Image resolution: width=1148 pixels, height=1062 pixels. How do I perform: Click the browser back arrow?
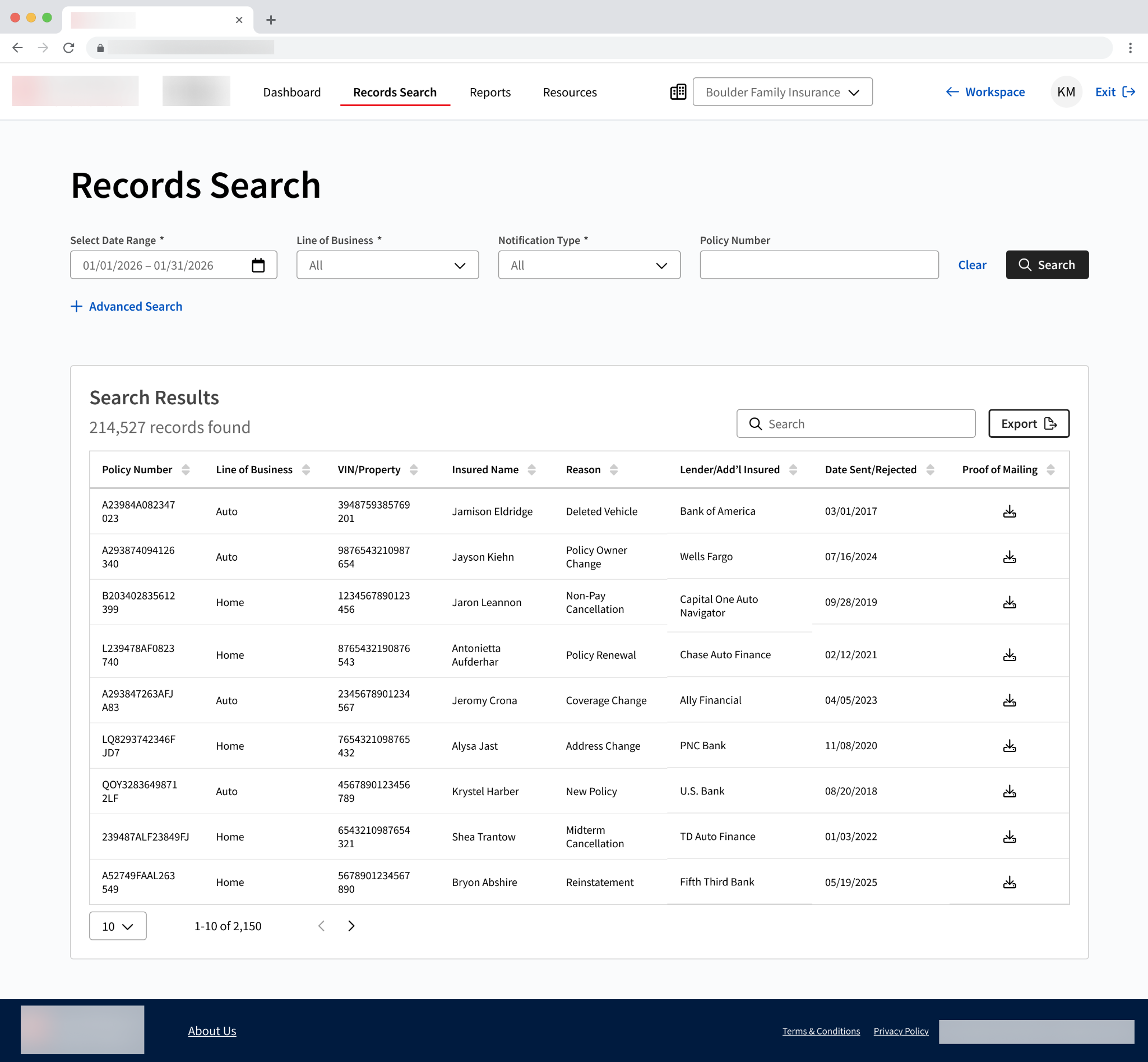tap(18, 48)
